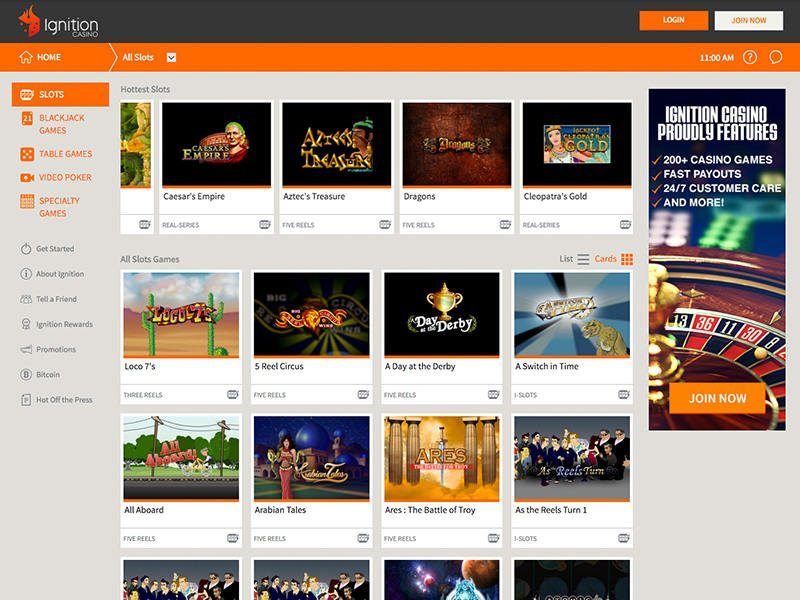Click the Ignition Casino Proudly Features banner heading
Image resolution: width=800 pixels, height=600 pixels.
click(x=717, y=123)
